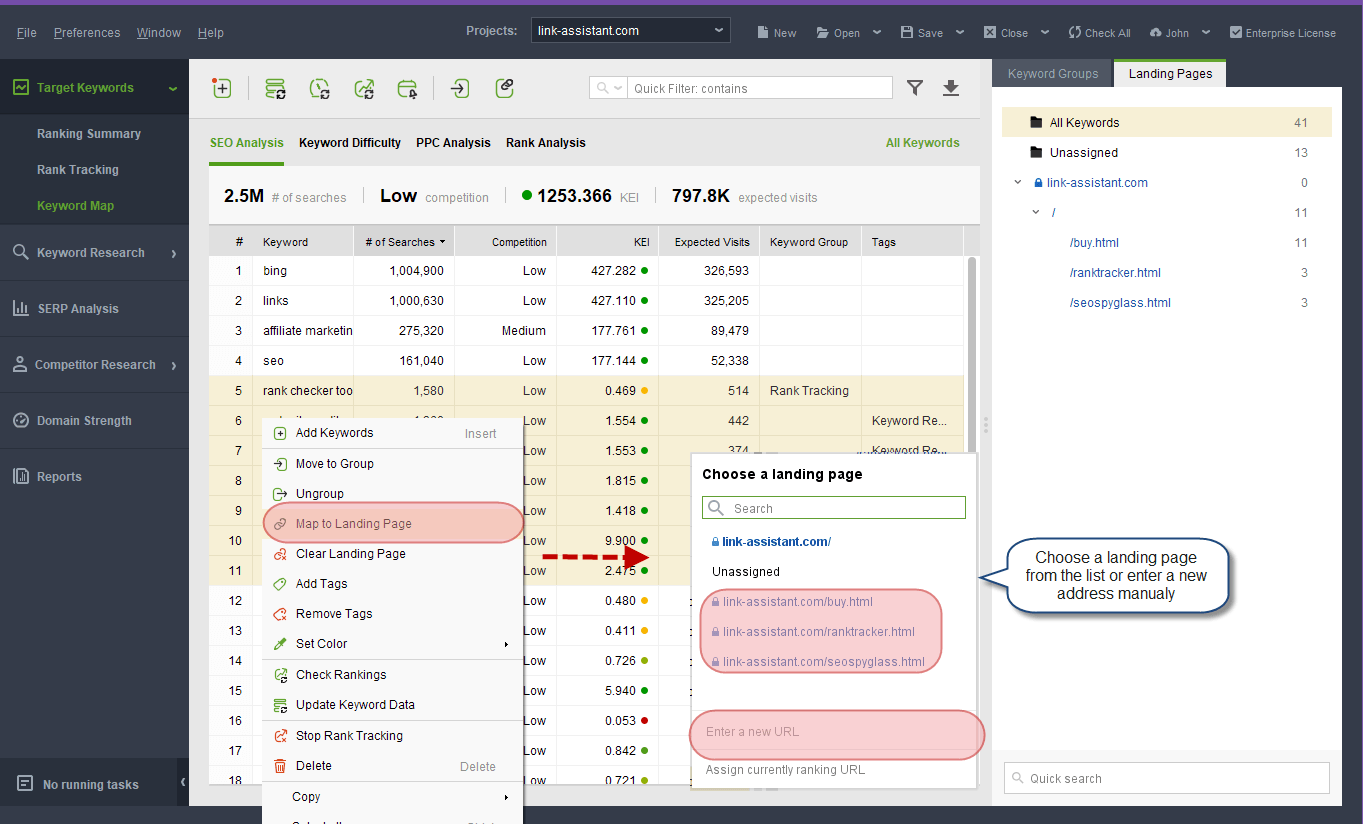
Task: Click the Map to Landing Page link toolbar icon
Action: point(505,88)
